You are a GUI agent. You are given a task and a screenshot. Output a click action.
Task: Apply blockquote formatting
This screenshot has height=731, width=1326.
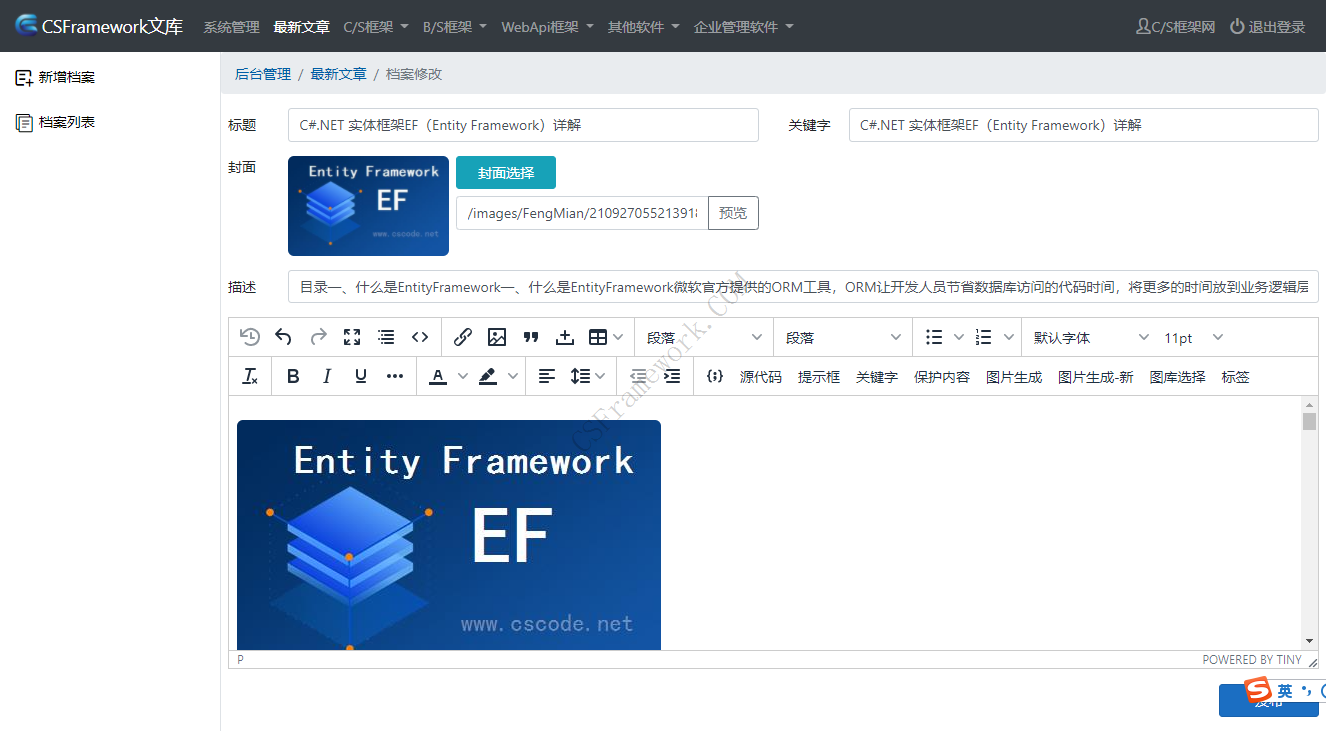[x=531, y=337]
